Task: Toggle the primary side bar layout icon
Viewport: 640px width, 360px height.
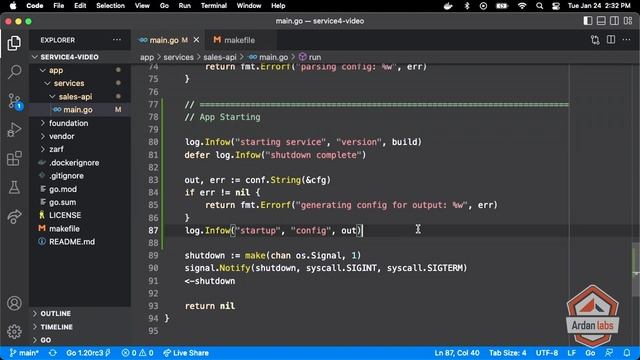Action: click(x=588, y=21)
